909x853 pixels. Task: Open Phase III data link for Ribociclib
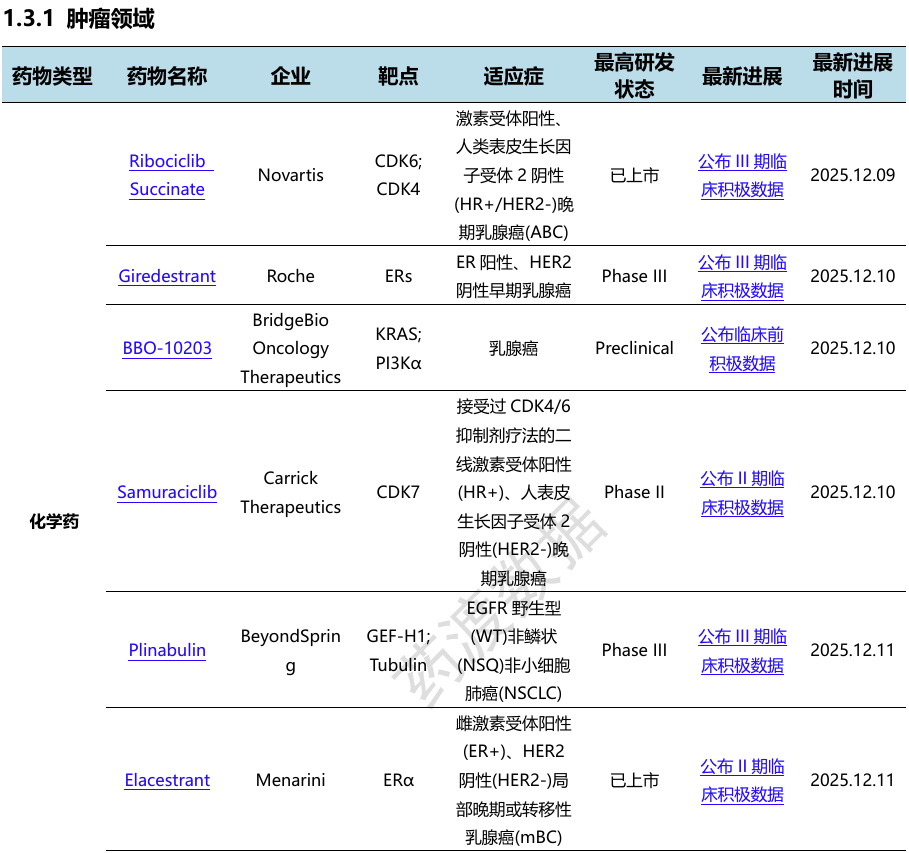(742, 175)
